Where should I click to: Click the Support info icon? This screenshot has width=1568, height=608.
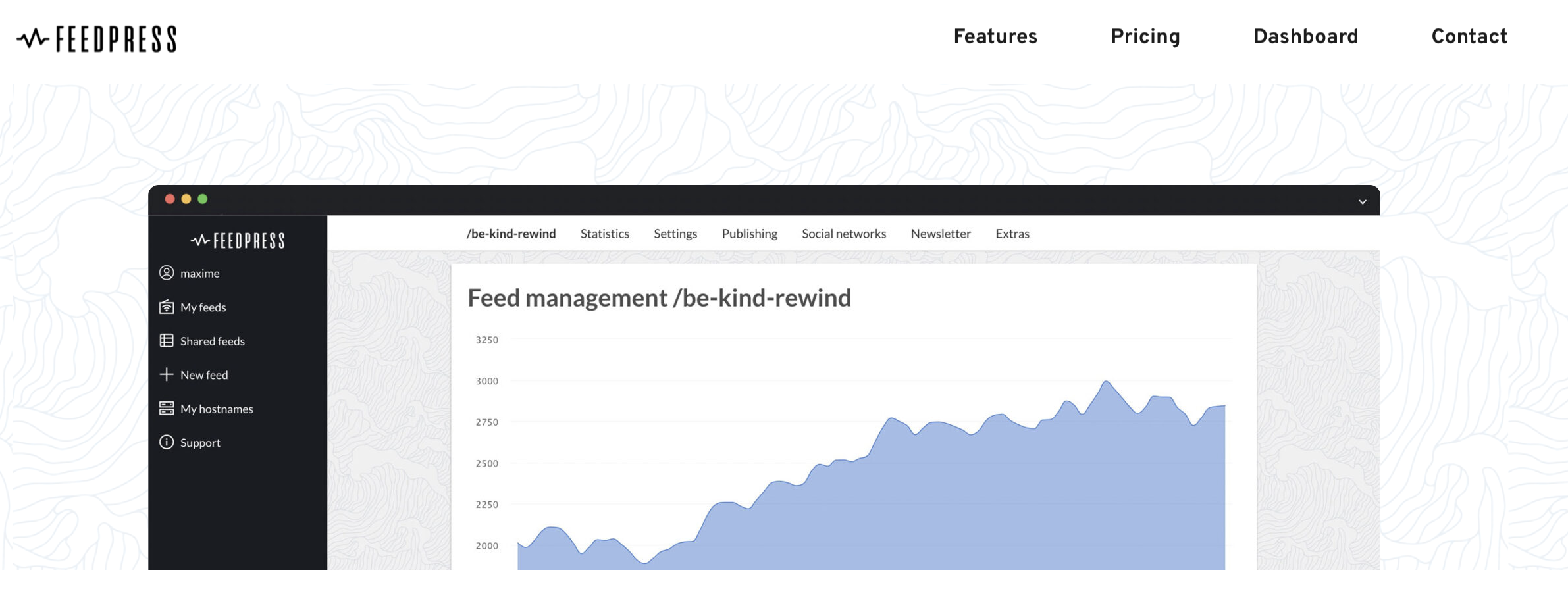[167, 442]
